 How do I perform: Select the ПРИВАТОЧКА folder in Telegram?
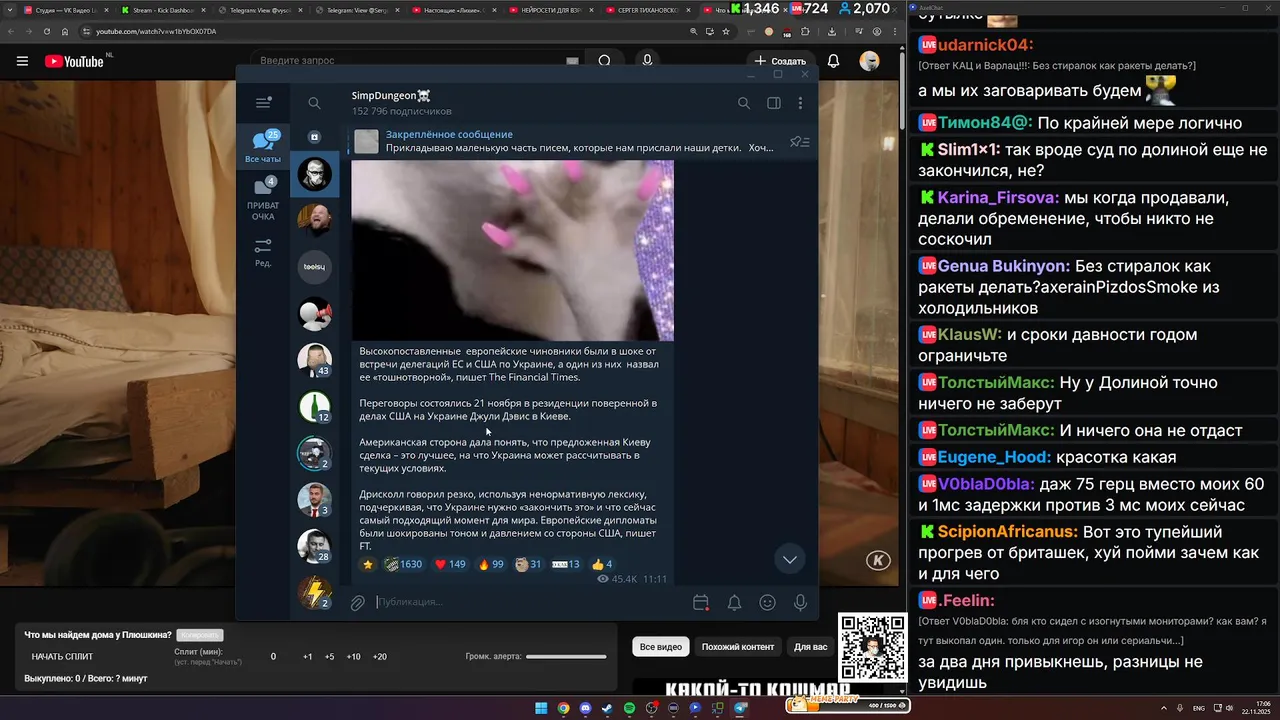pyautogui.click(x=264, y=200)
